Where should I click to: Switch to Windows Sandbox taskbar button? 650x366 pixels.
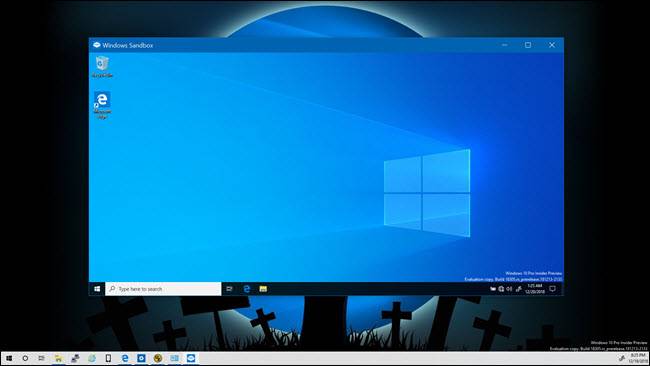coord(191,358)
